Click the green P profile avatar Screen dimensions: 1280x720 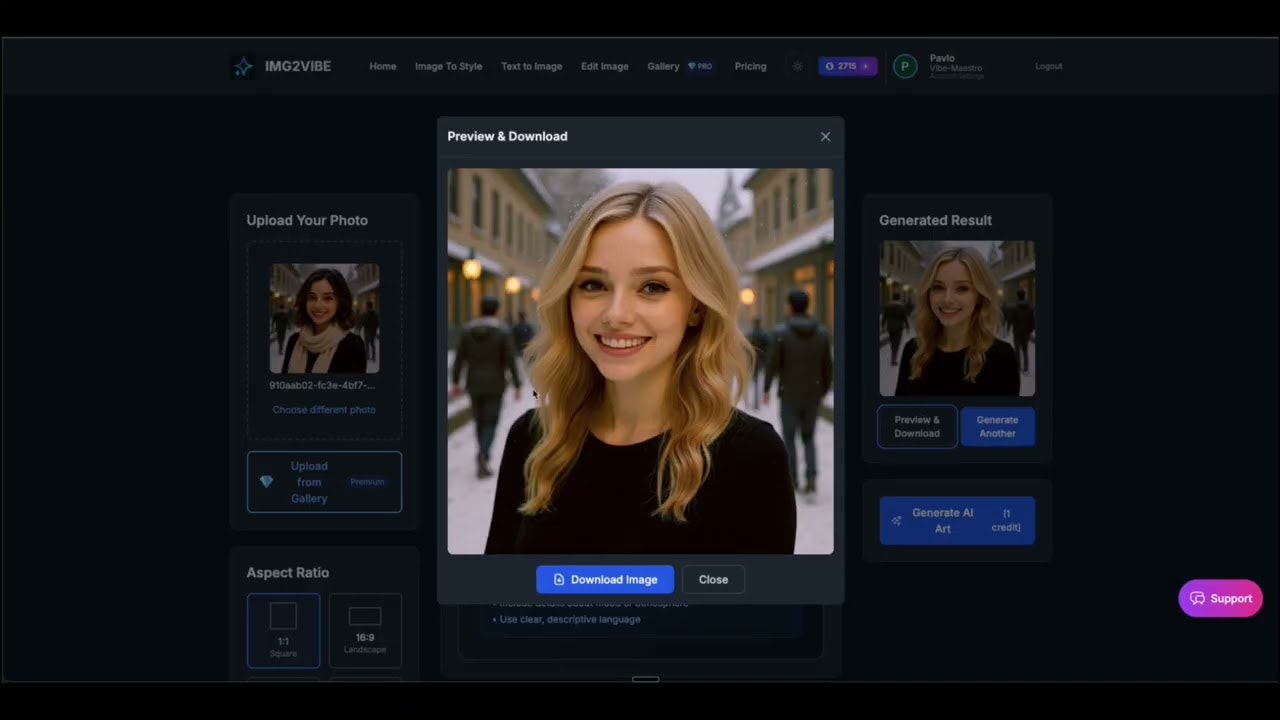pos(905,67)
